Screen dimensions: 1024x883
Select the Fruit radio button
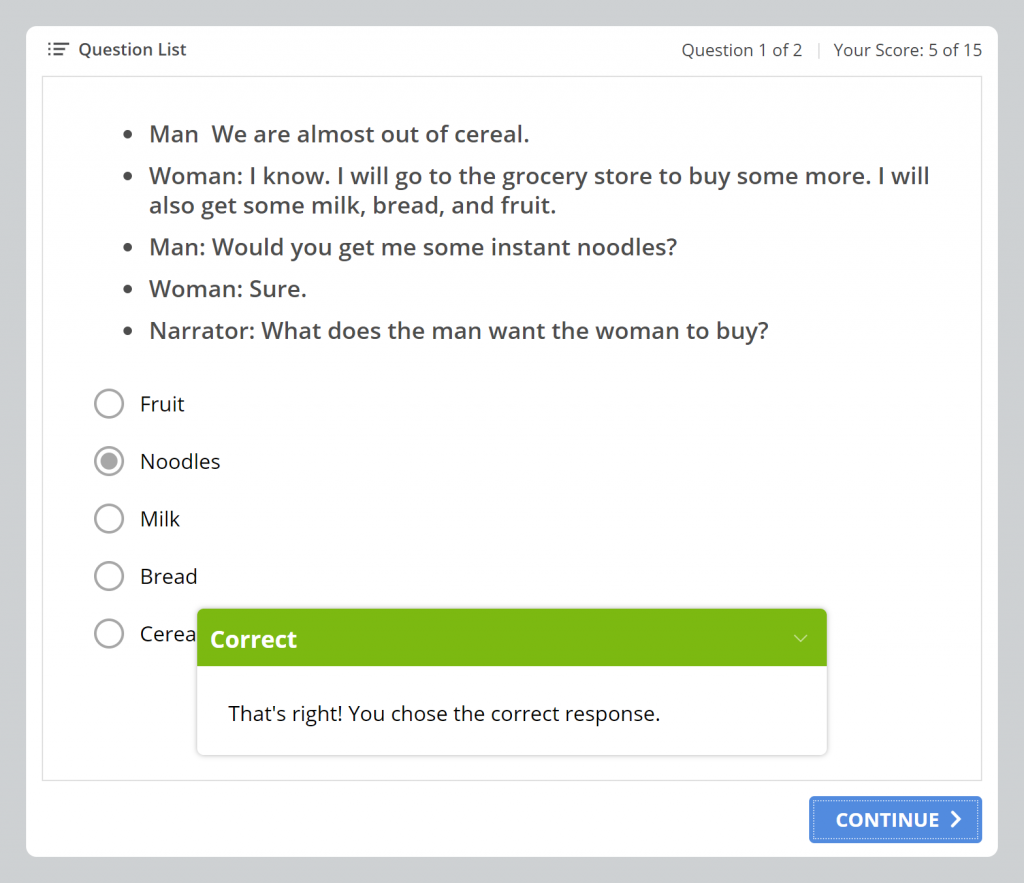(x=109, y=404)
